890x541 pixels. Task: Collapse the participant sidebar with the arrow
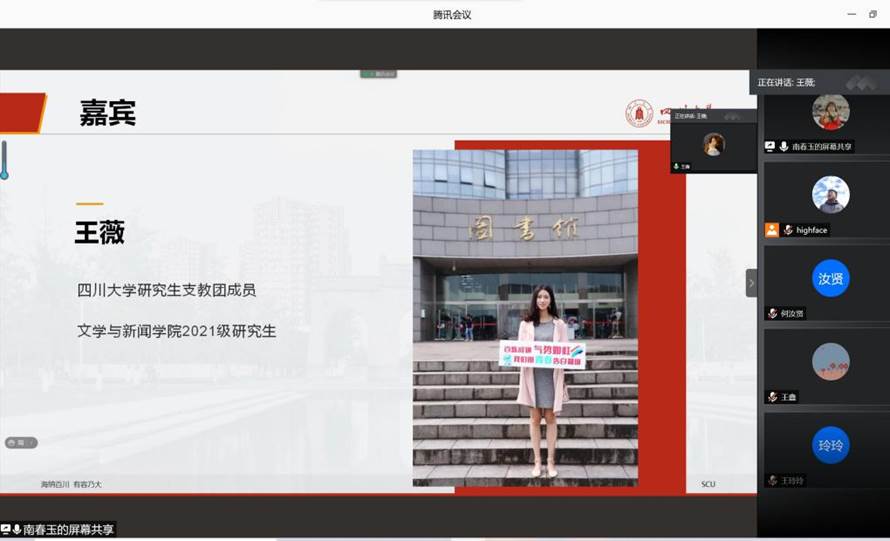(751, 283)
